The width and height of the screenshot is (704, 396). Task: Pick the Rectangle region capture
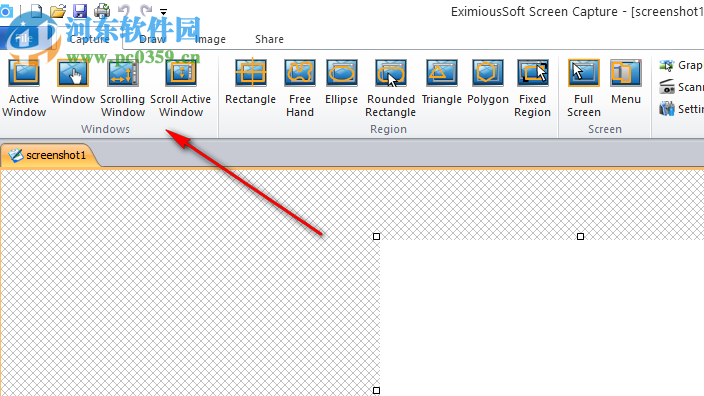pos(251,83)
